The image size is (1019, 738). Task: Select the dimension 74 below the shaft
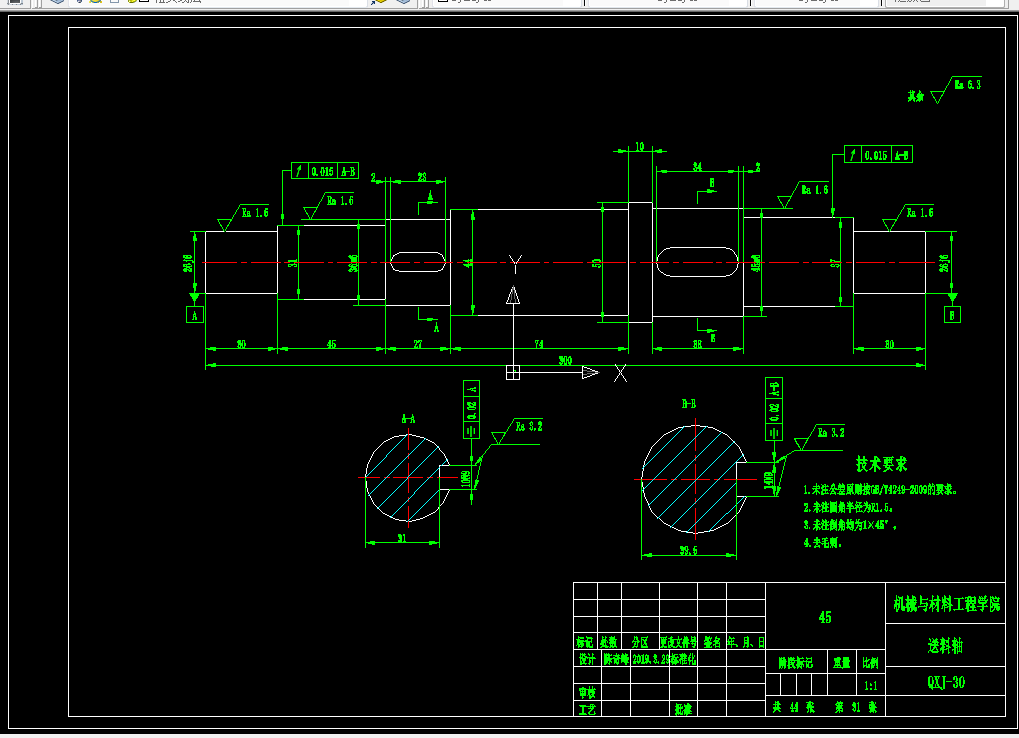click(539, 344)
